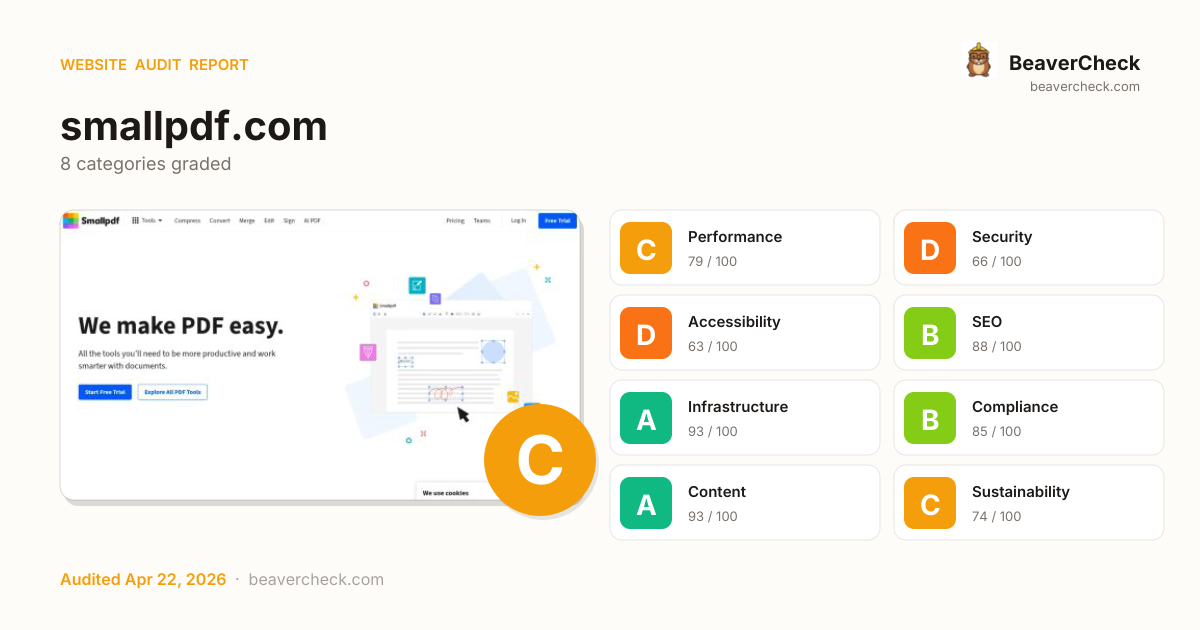The width and height of the screenshot is (1200, 630).
Task: Click the large overall C grade circle
Action: click(540, 460)
